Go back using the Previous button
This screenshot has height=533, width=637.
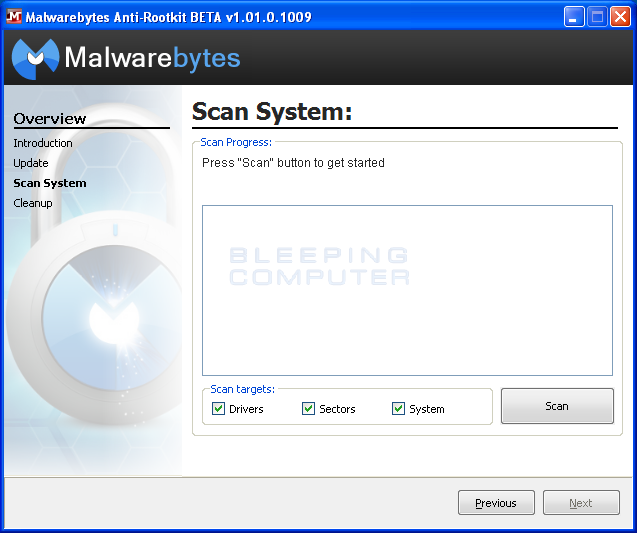[496, 503]
